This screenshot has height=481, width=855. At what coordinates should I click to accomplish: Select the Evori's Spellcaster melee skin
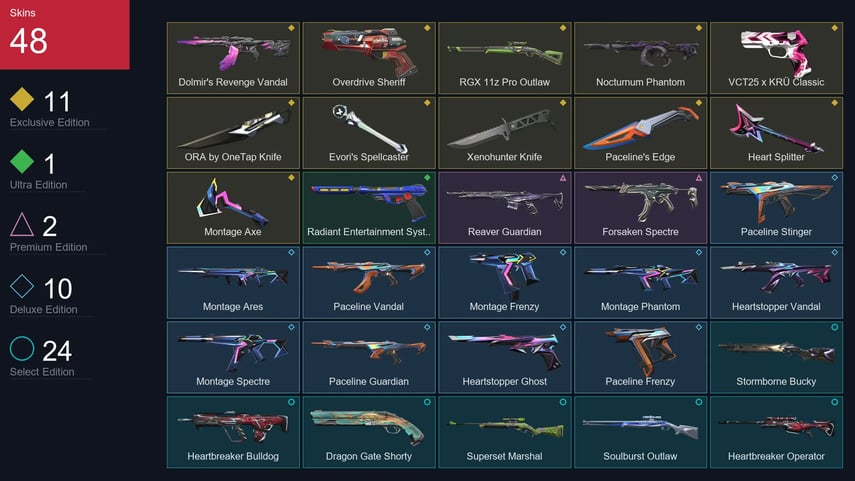point(369,133)
